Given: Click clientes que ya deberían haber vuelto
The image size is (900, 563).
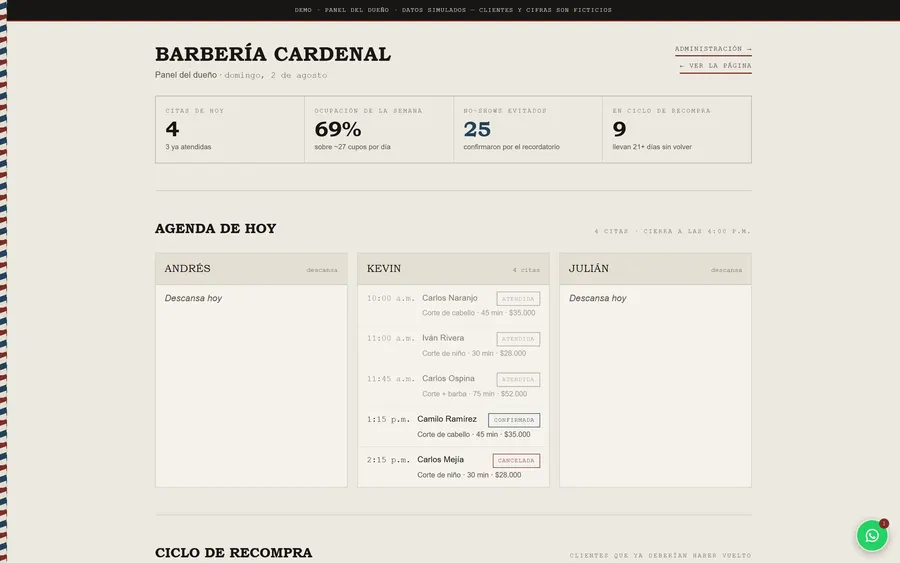Looking at the screenshot, I should pyautogui.click(x=660, y=556).
